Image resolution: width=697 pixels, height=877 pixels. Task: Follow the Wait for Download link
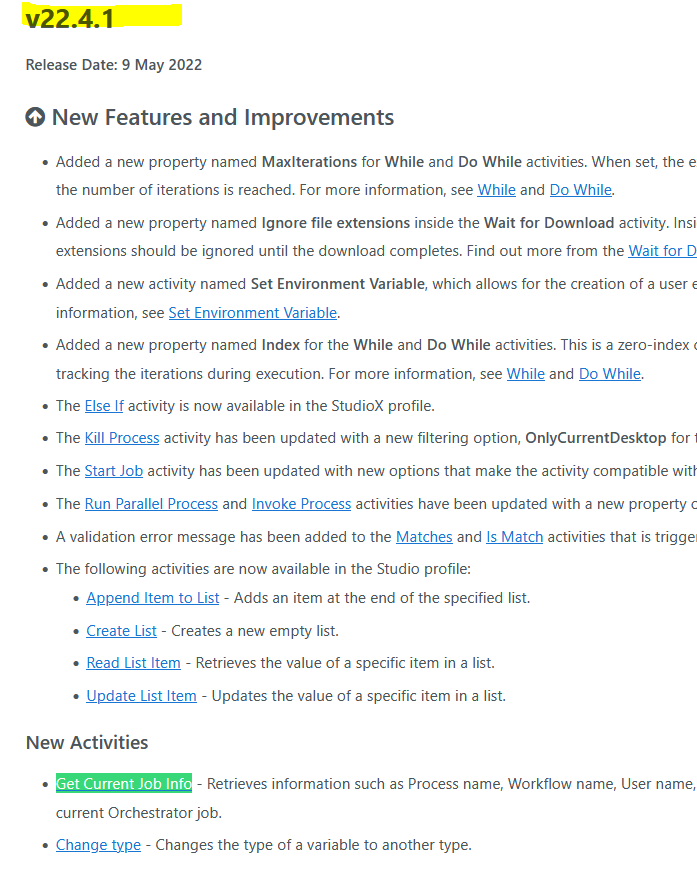(x=662, y=251)
